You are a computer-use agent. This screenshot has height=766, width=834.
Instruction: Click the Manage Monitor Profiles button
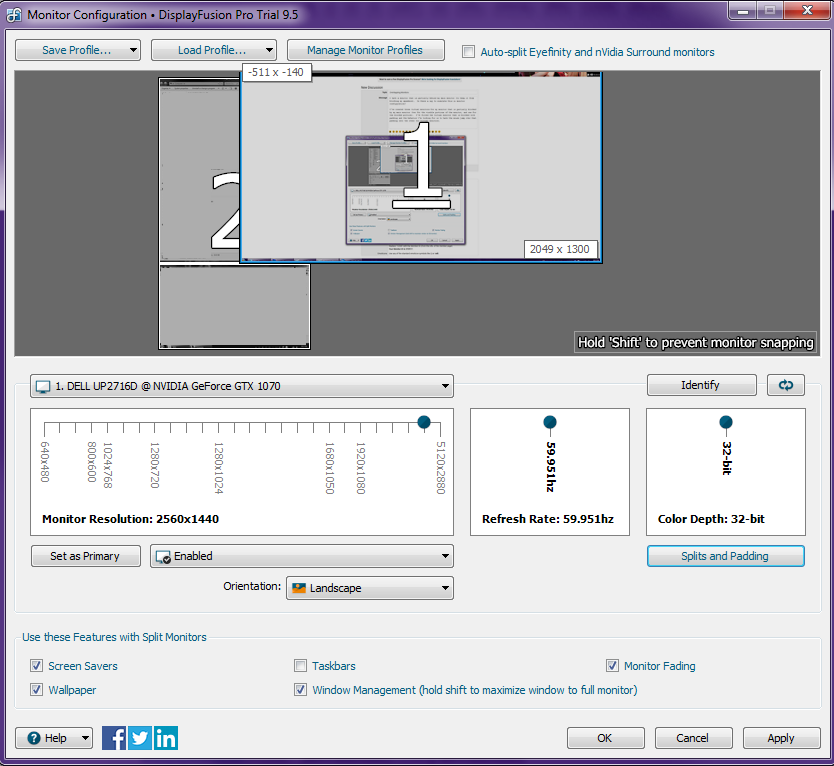pyautogui.click(x=364, y=50)
